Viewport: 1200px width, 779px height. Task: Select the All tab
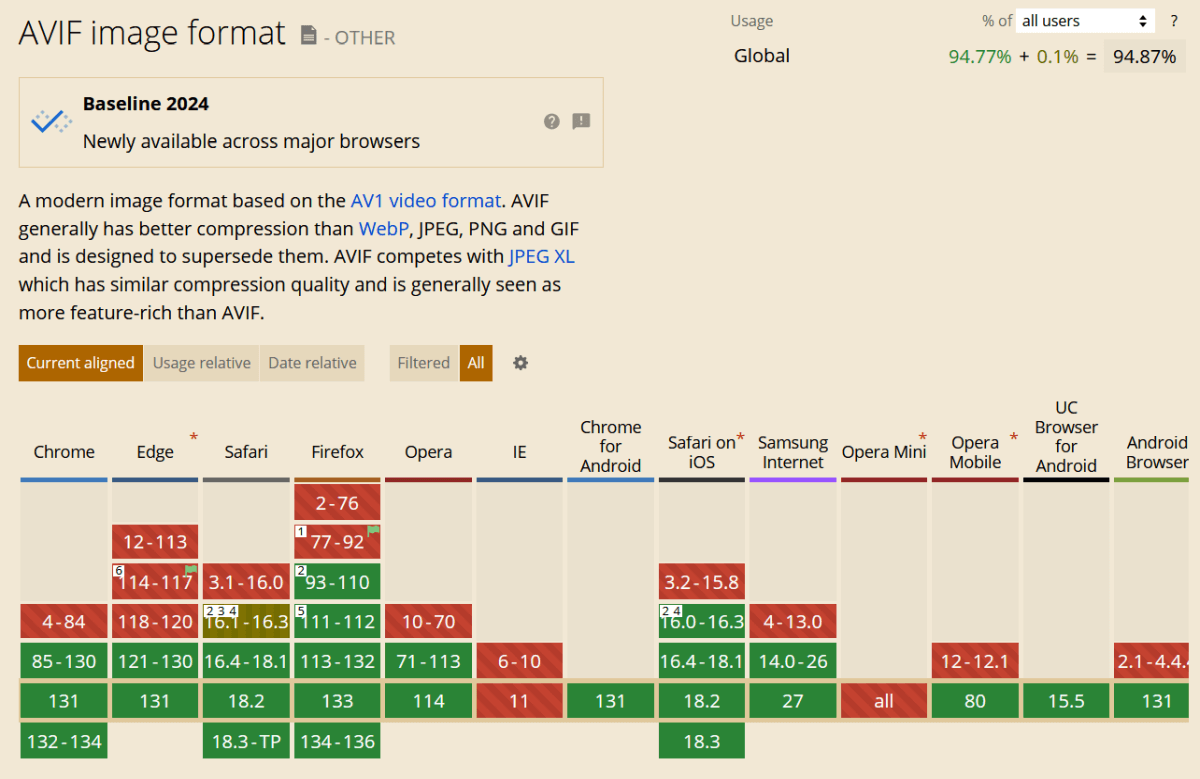coord(476,363)
